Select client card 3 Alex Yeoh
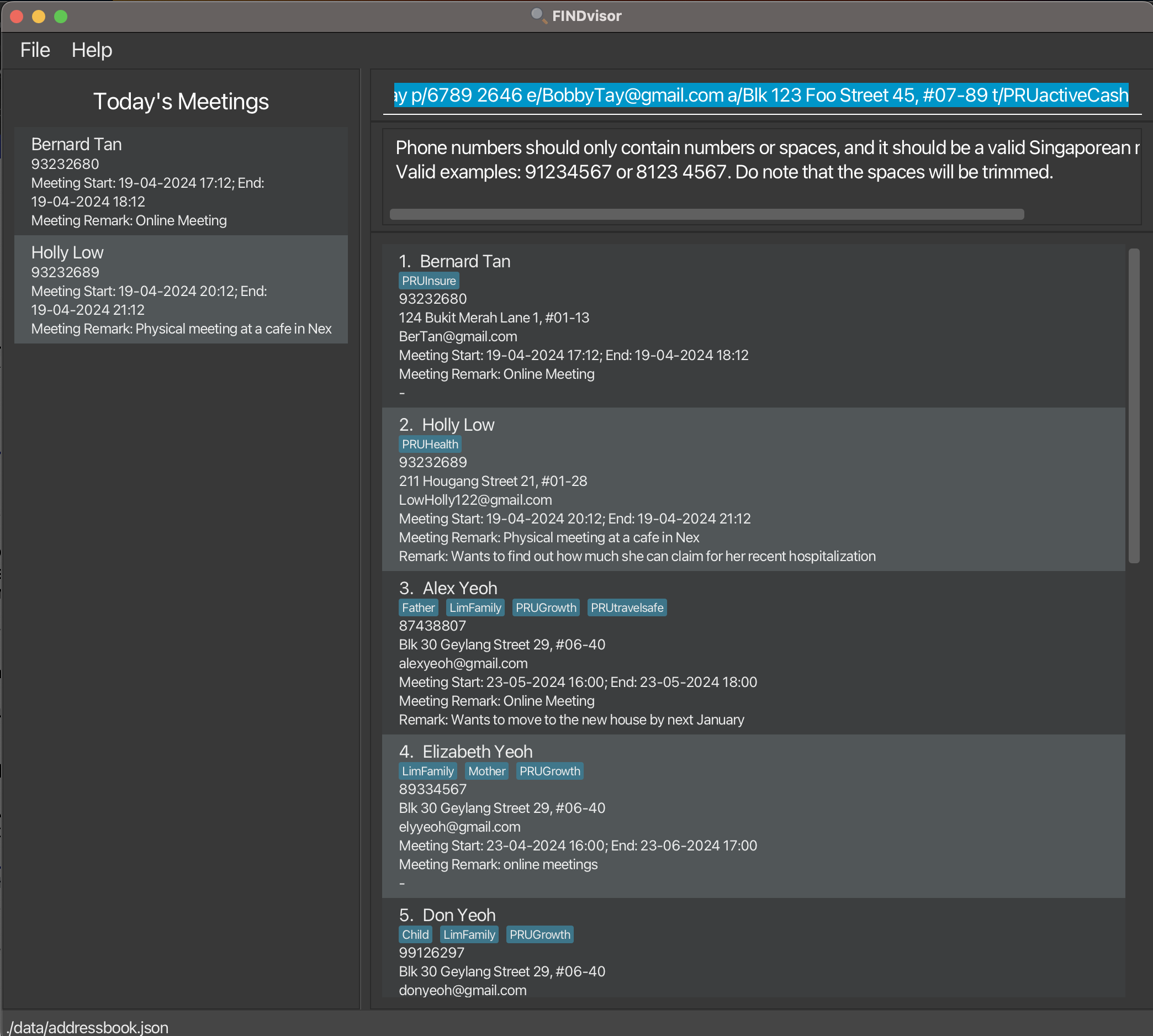Image resolution: width=1153 pixels, height=1036 pixels. 752,653
